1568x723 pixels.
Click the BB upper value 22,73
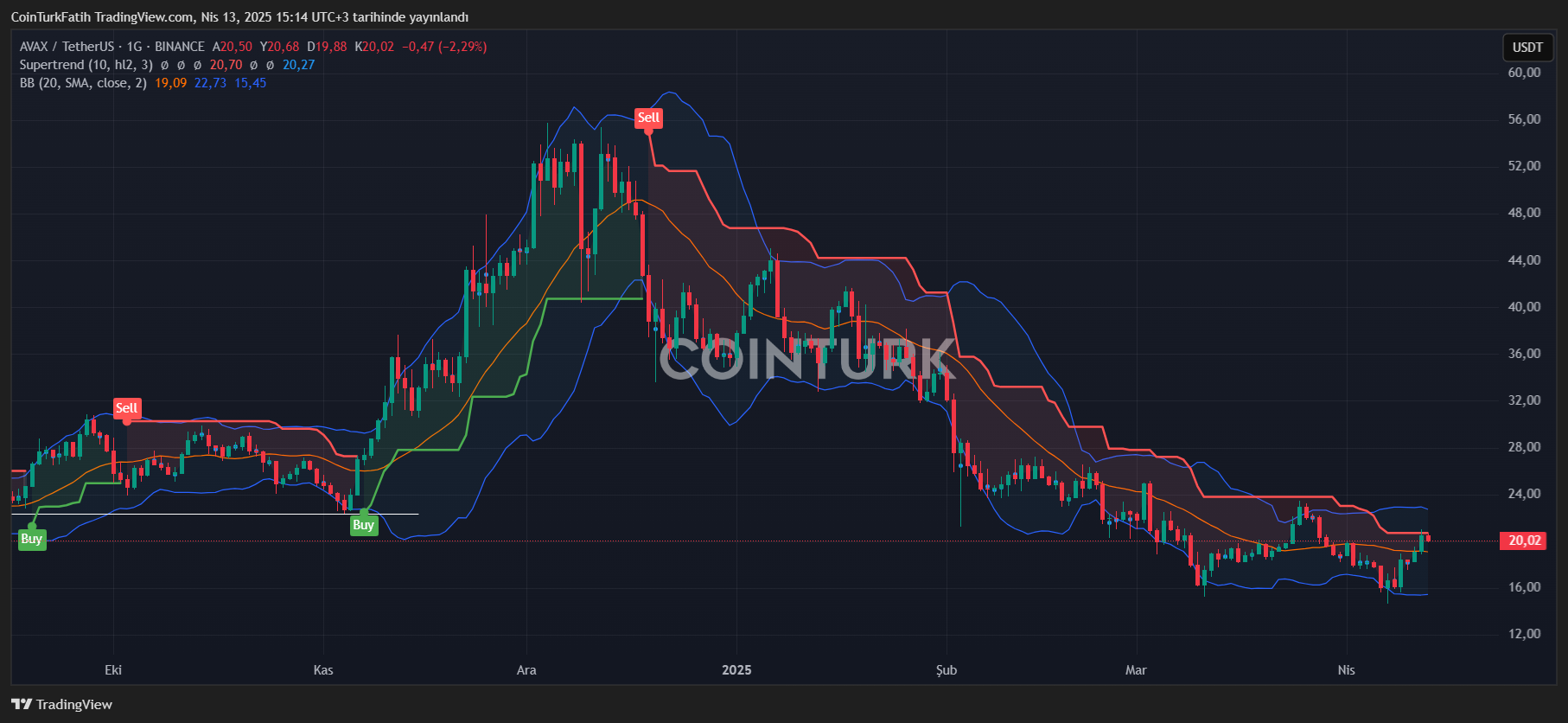(x=211, y=83)
